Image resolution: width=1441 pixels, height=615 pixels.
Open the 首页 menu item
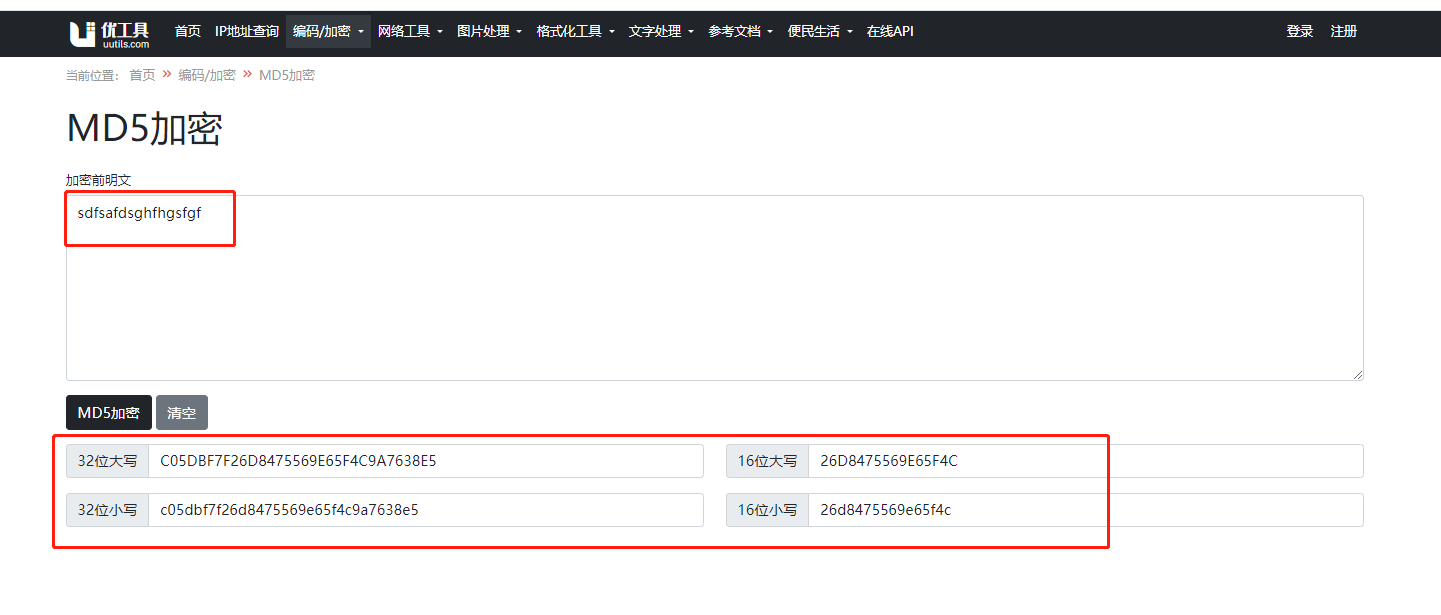[x=187, y=32]
